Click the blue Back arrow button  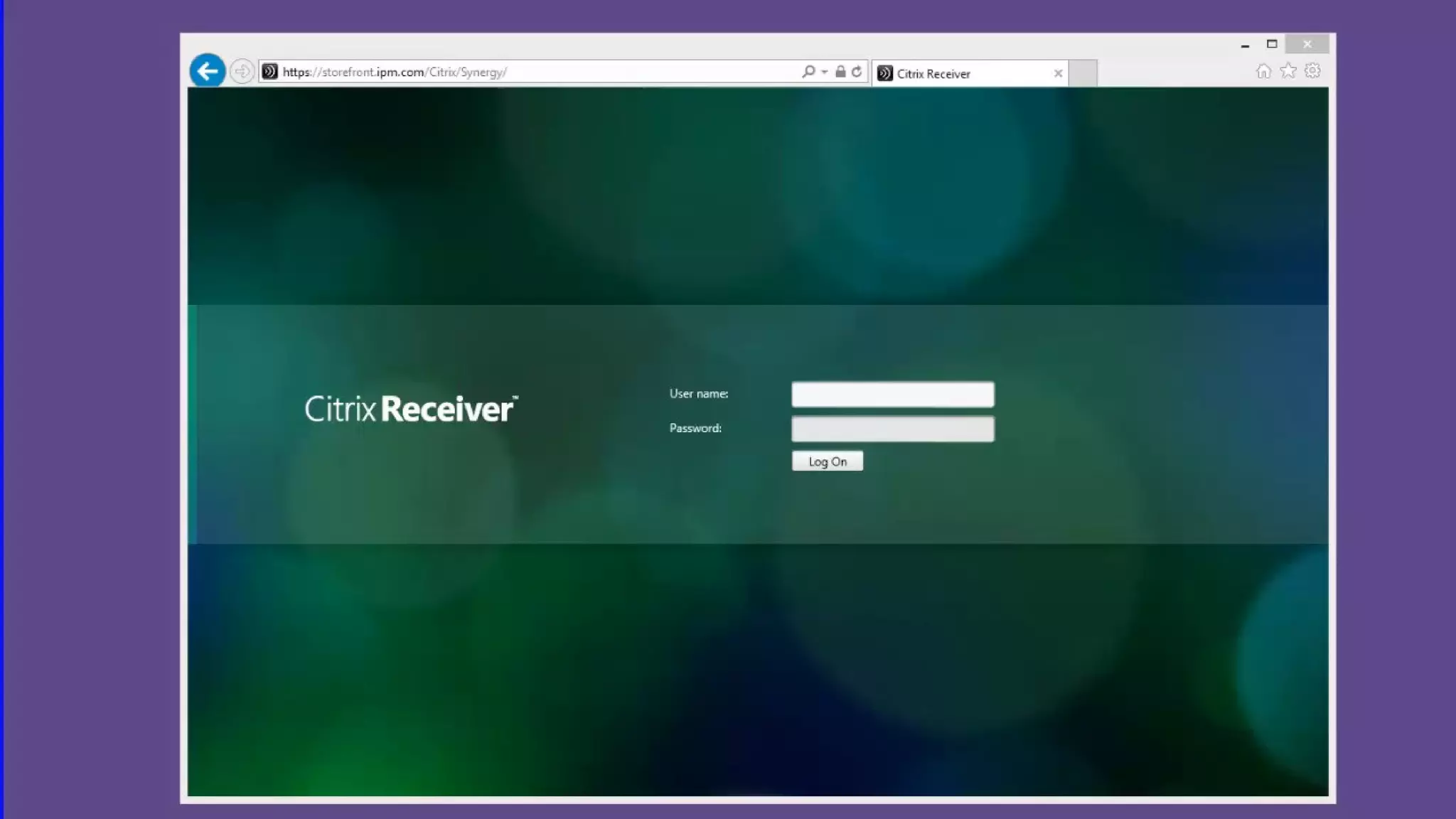(207, 71)
